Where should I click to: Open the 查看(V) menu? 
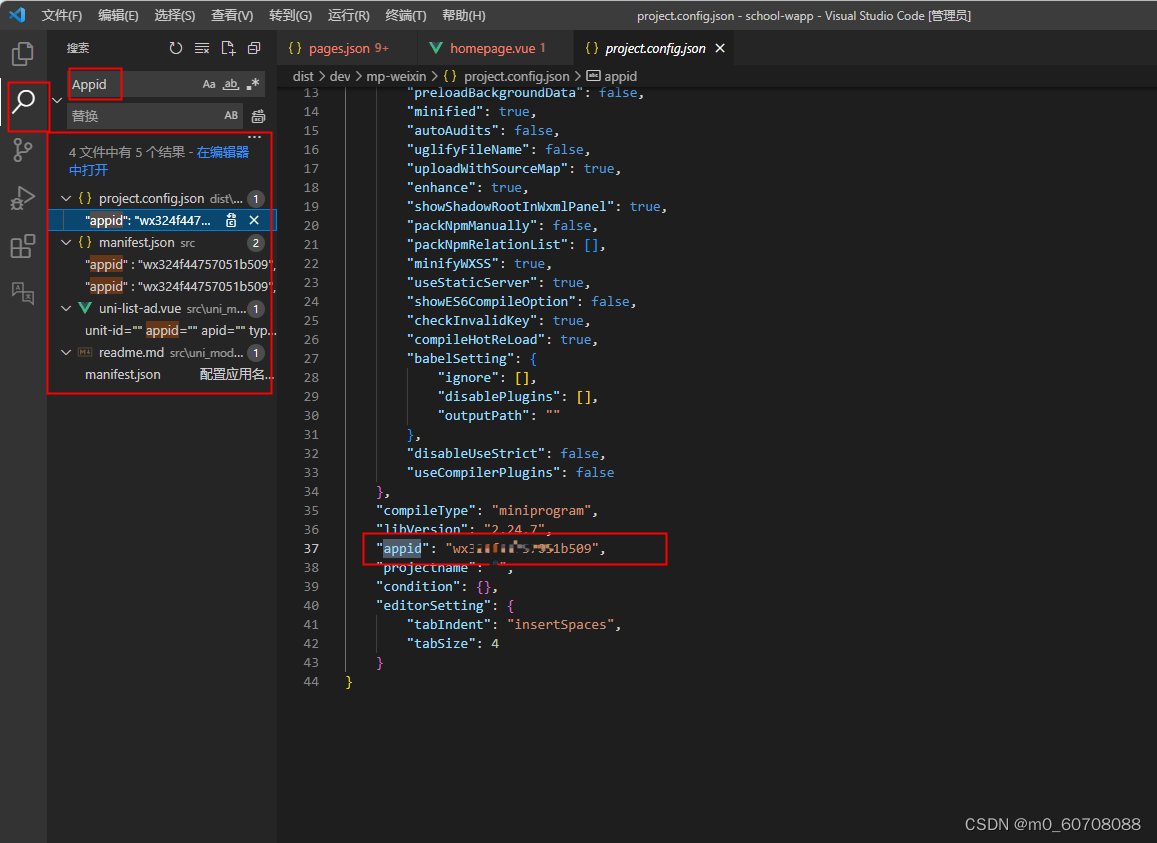coord(232,15)
